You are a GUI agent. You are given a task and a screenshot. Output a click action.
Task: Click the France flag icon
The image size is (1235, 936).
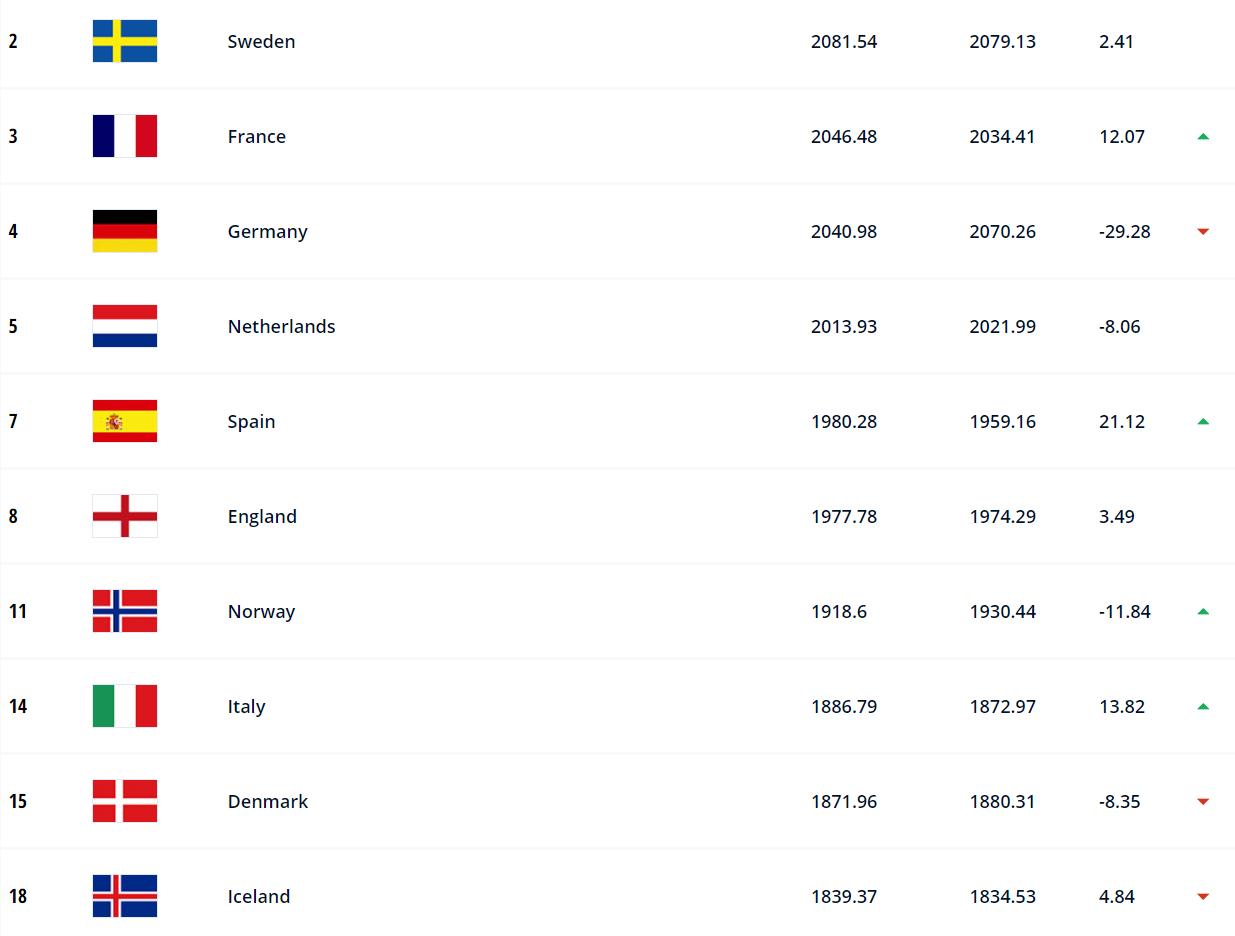125,136
